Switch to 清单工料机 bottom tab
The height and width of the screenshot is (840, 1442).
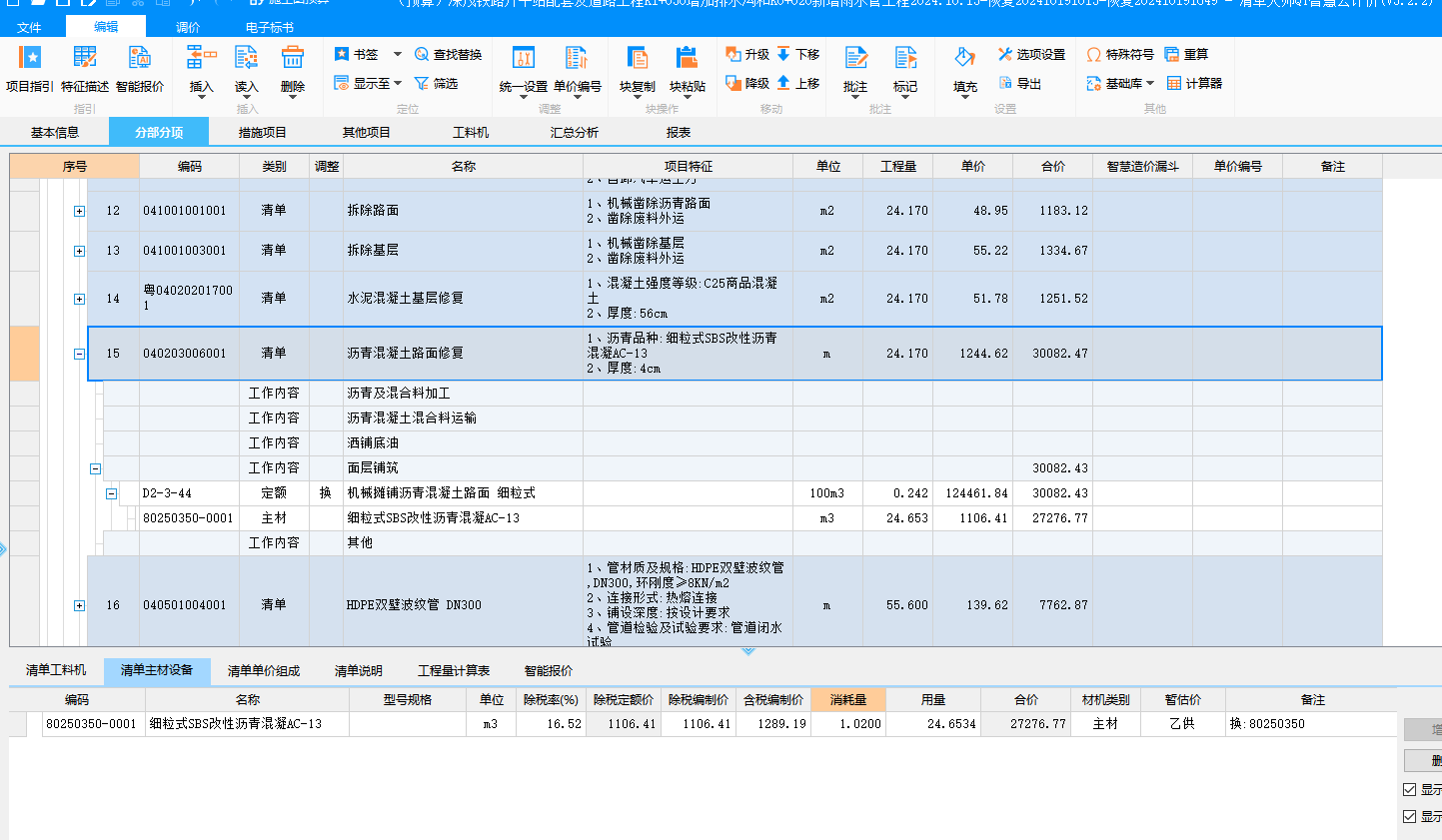[56, 670]
